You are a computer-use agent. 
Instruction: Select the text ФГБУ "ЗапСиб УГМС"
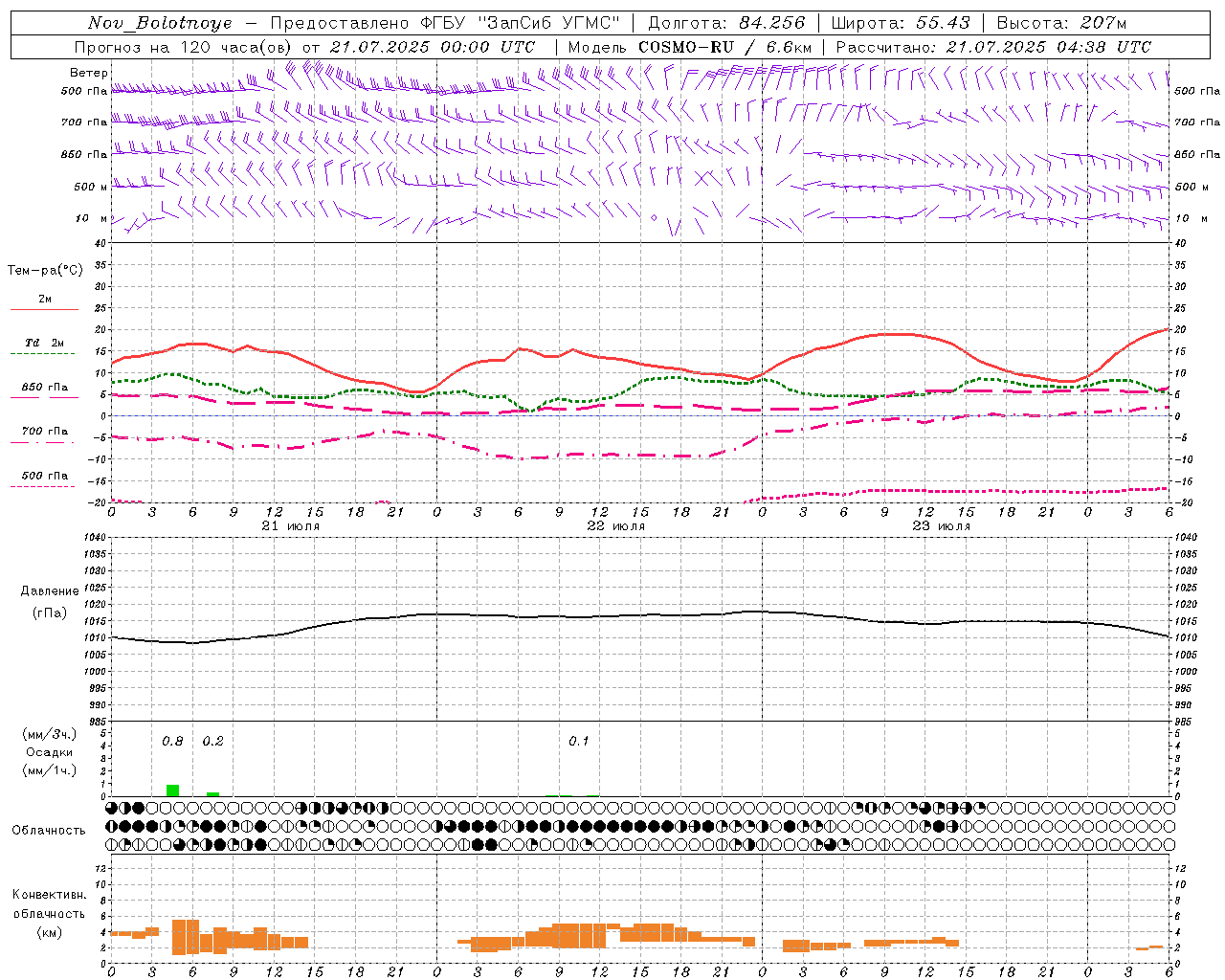tap(521, 23)
